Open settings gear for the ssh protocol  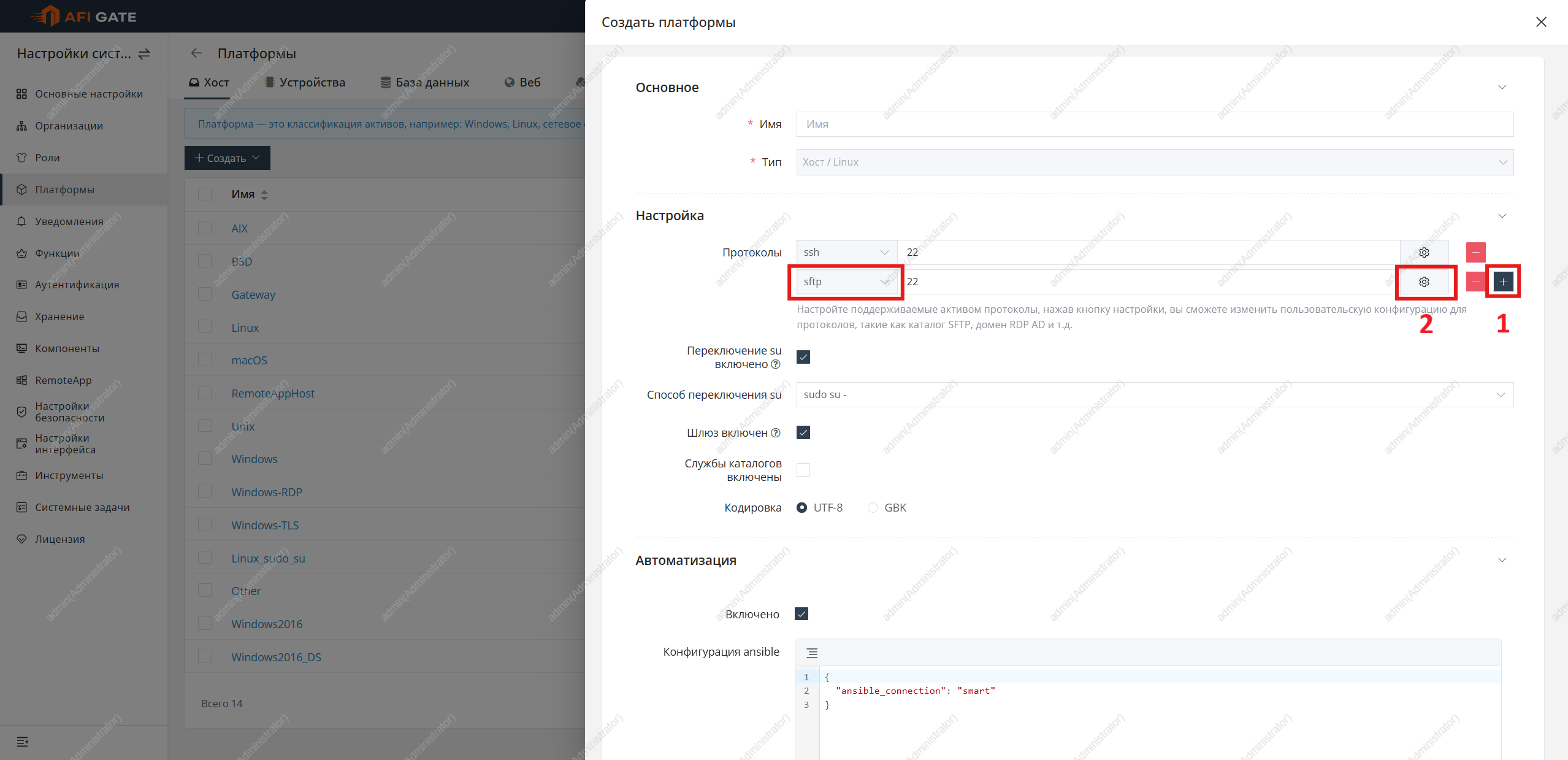point(1424,253)
